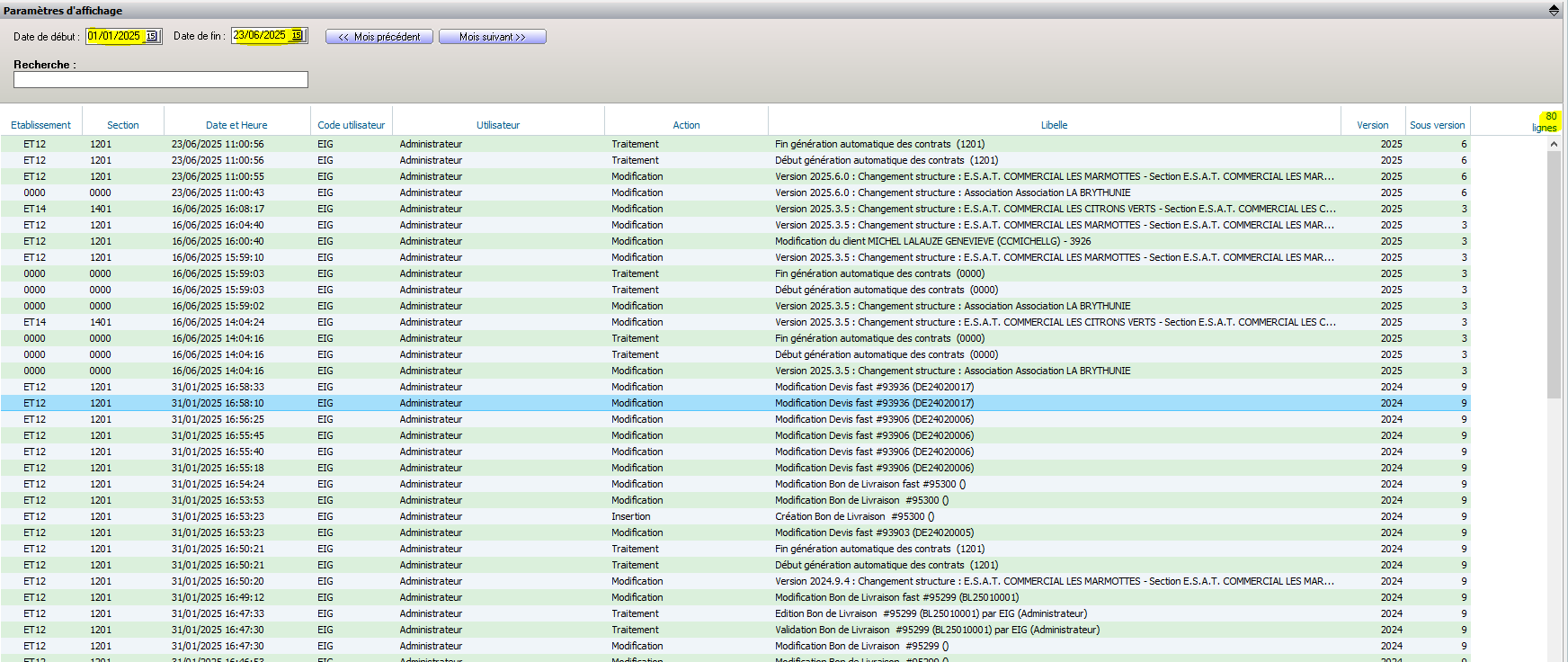
Task: Click inside the Recherche text field
Action: point(160,80)
